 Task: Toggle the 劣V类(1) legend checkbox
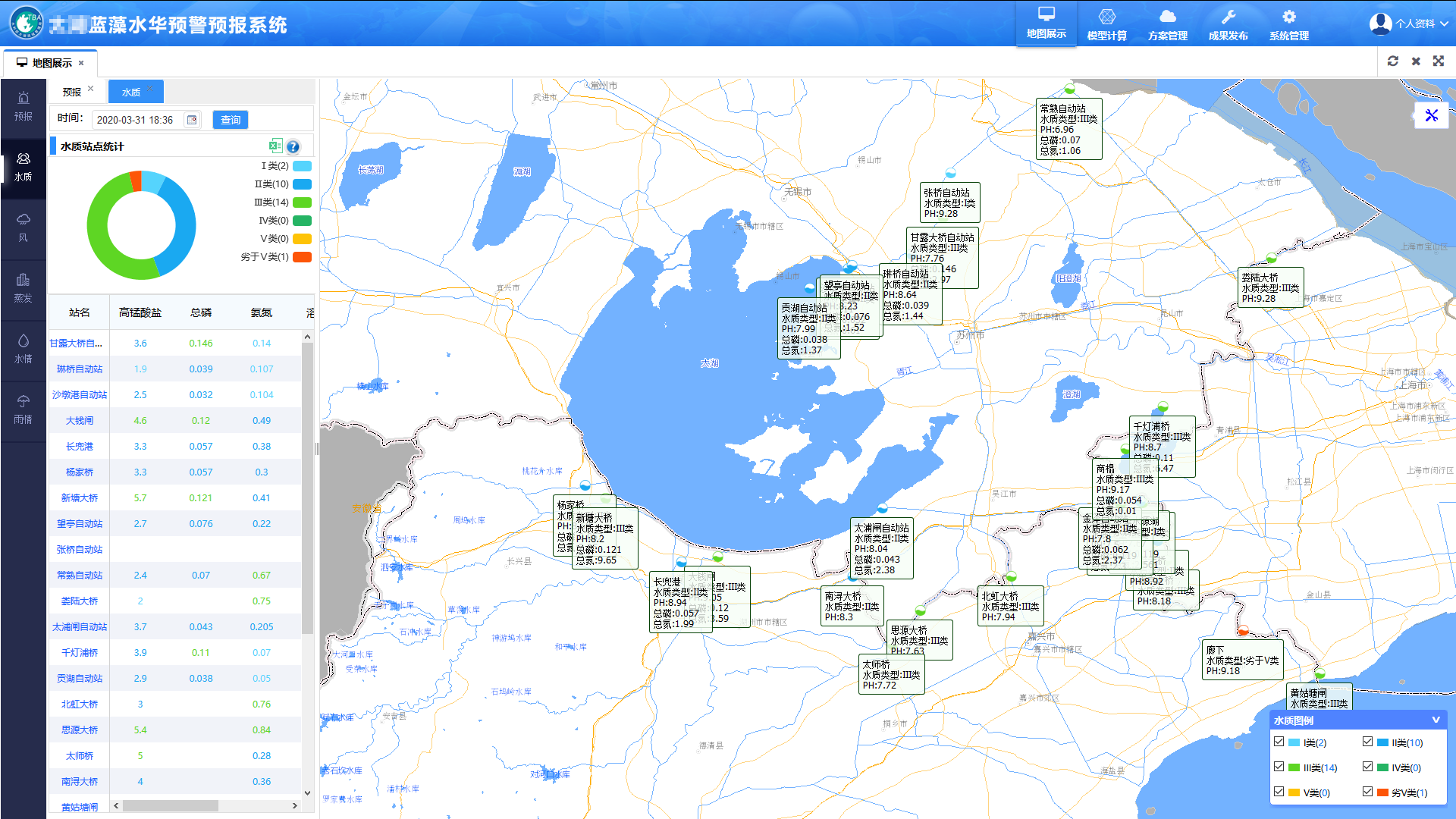click(1367, 792)
